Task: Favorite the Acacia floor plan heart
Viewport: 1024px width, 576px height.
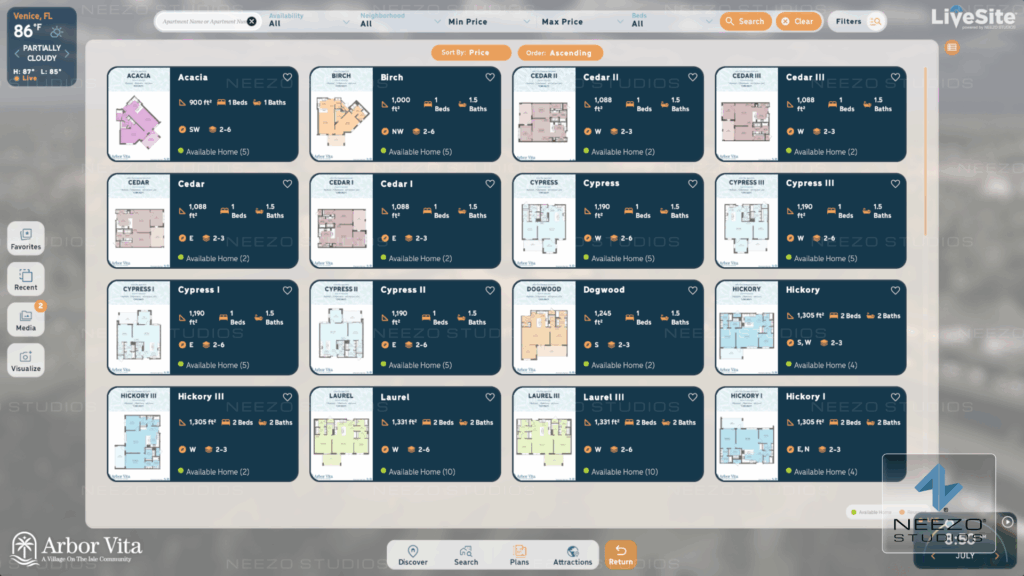Action: [x=287, y=77]
